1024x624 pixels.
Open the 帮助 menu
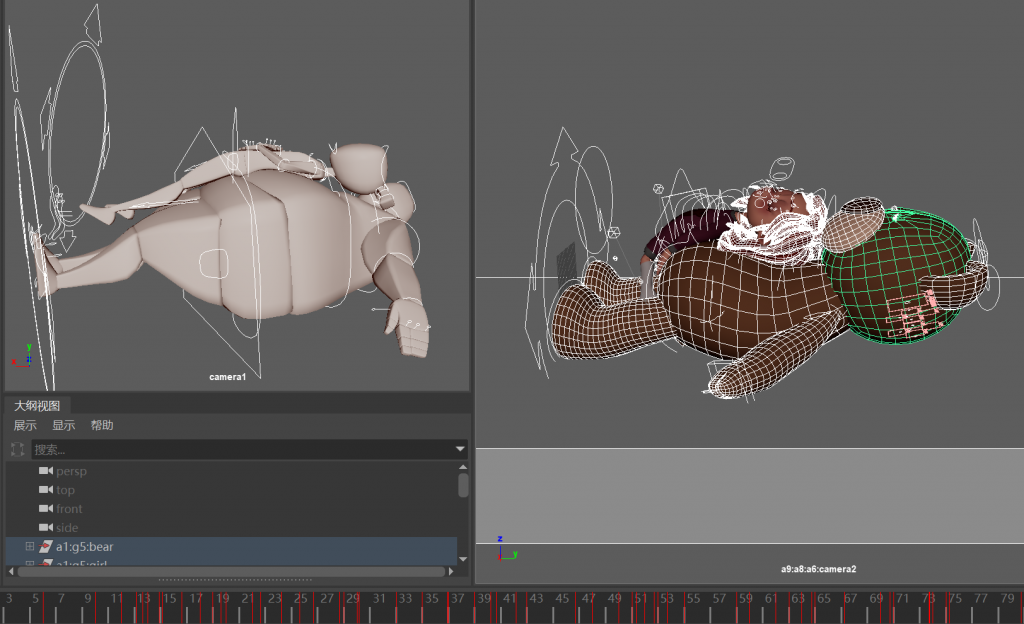tap(102, 425)
